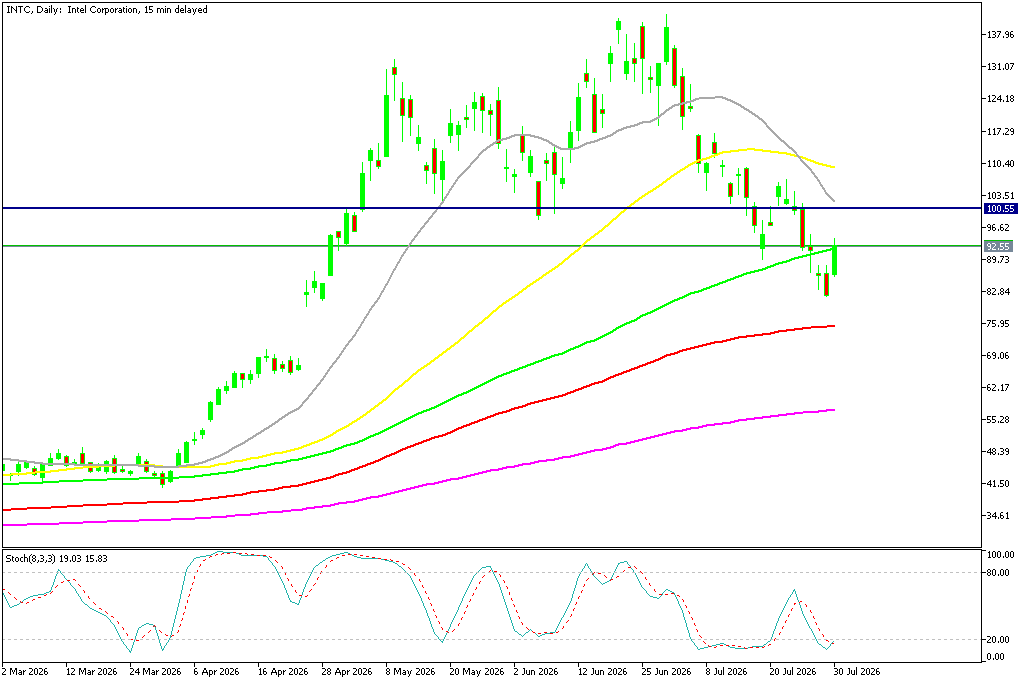
Task: Click the 96.62 price axis value
Action: 999,228
